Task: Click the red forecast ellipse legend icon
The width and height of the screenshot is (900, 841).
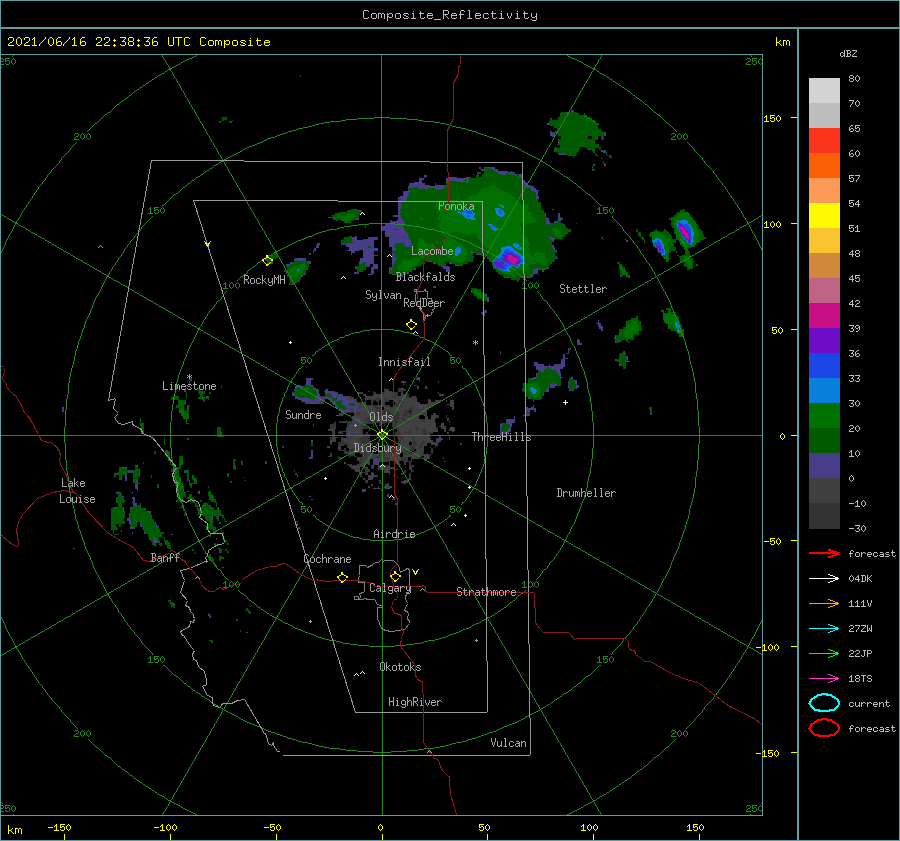Action: coord(824,728)
